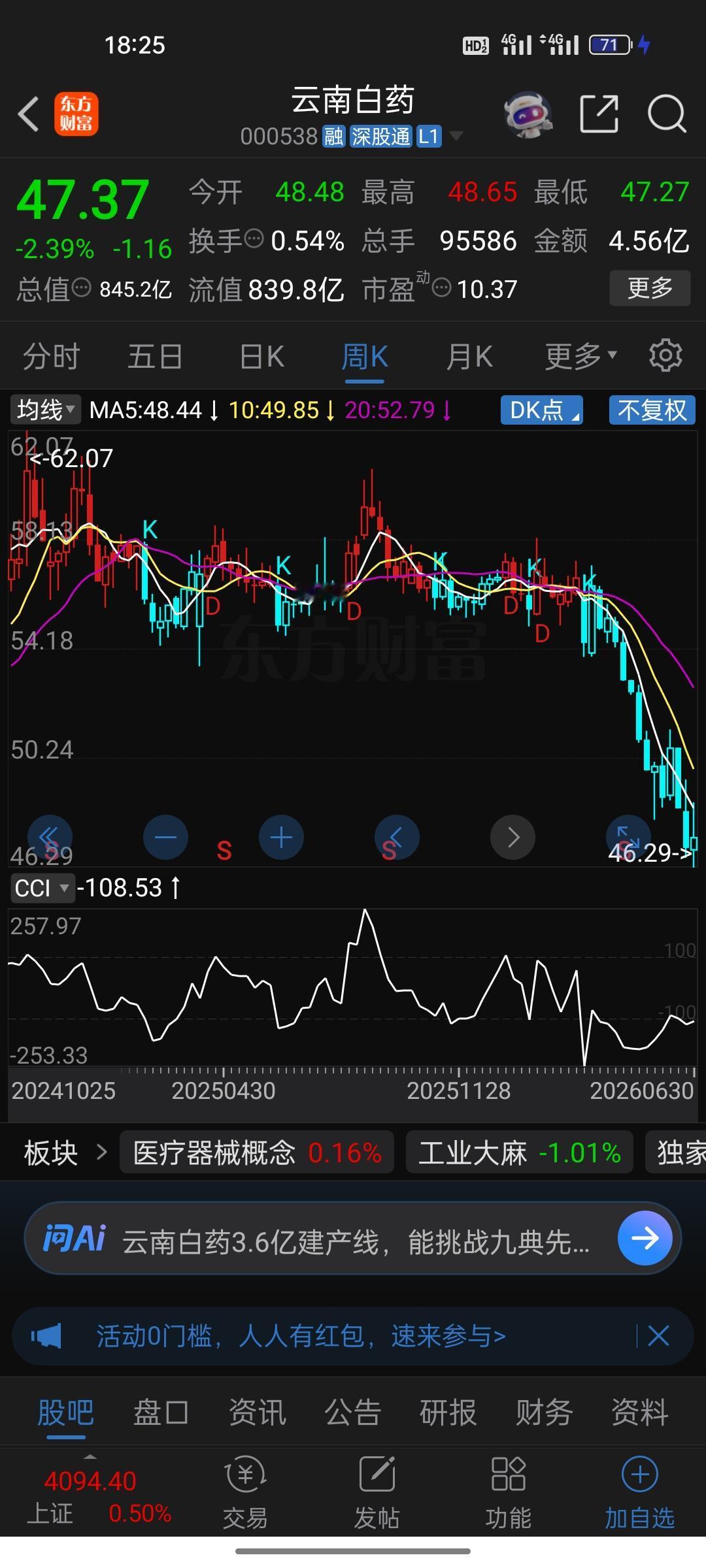Switch to the 日K tab
Viewport: 706px width, 1568px height.
(261, 357)
